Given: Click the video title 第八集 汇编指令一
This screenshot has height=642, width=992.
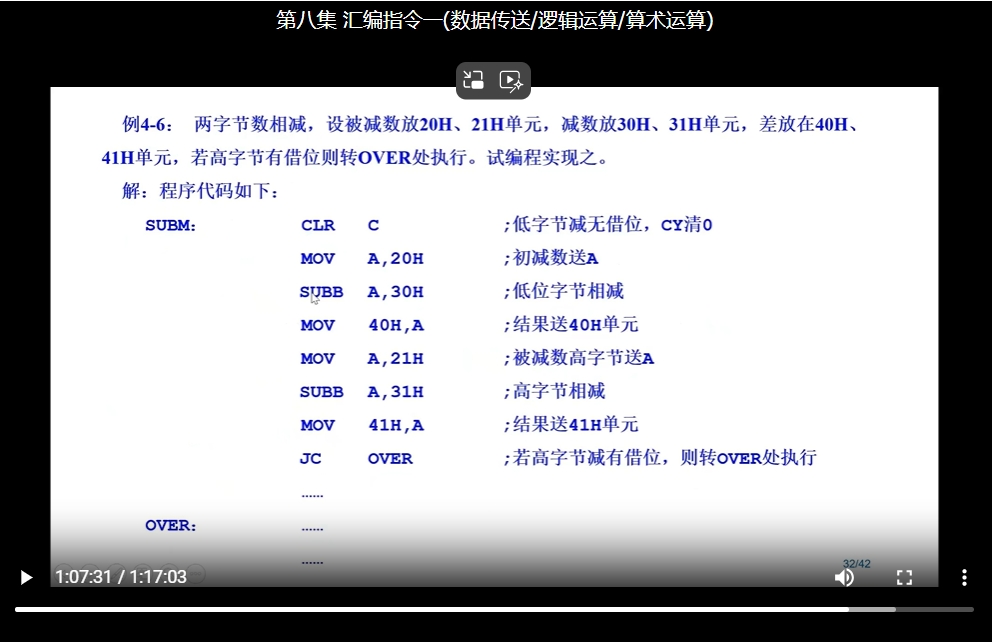Looking at the screenshot, I should coord(495,20).
